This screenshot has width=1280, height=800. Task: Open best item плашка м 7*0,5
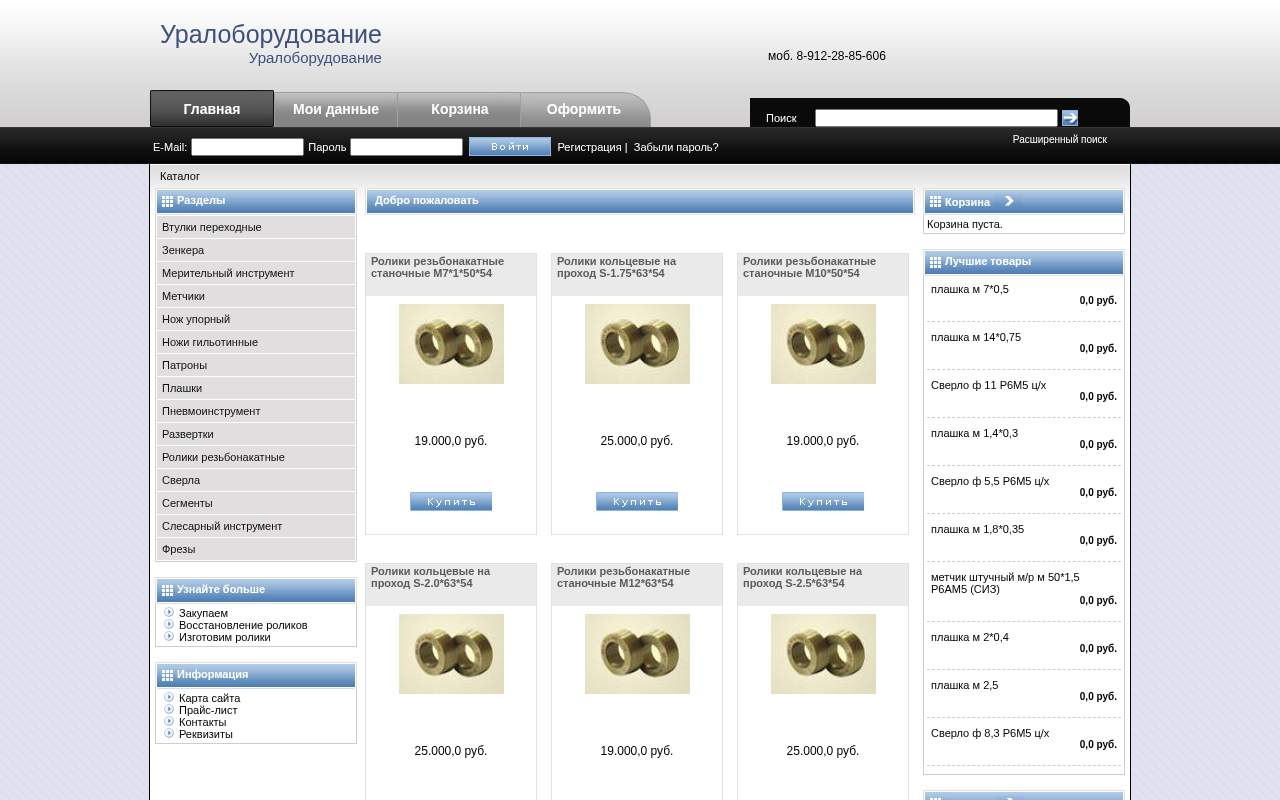coord(970,289)
